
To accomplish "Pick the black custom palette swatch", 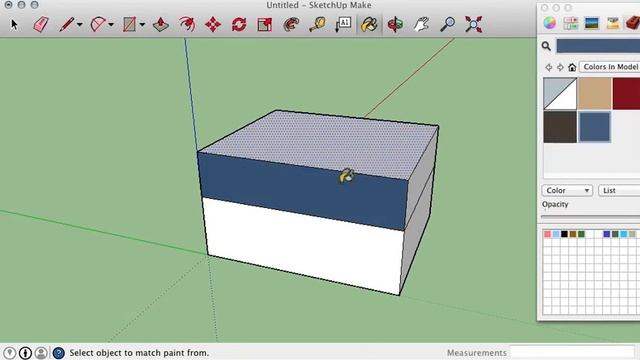I will [564, 234].
